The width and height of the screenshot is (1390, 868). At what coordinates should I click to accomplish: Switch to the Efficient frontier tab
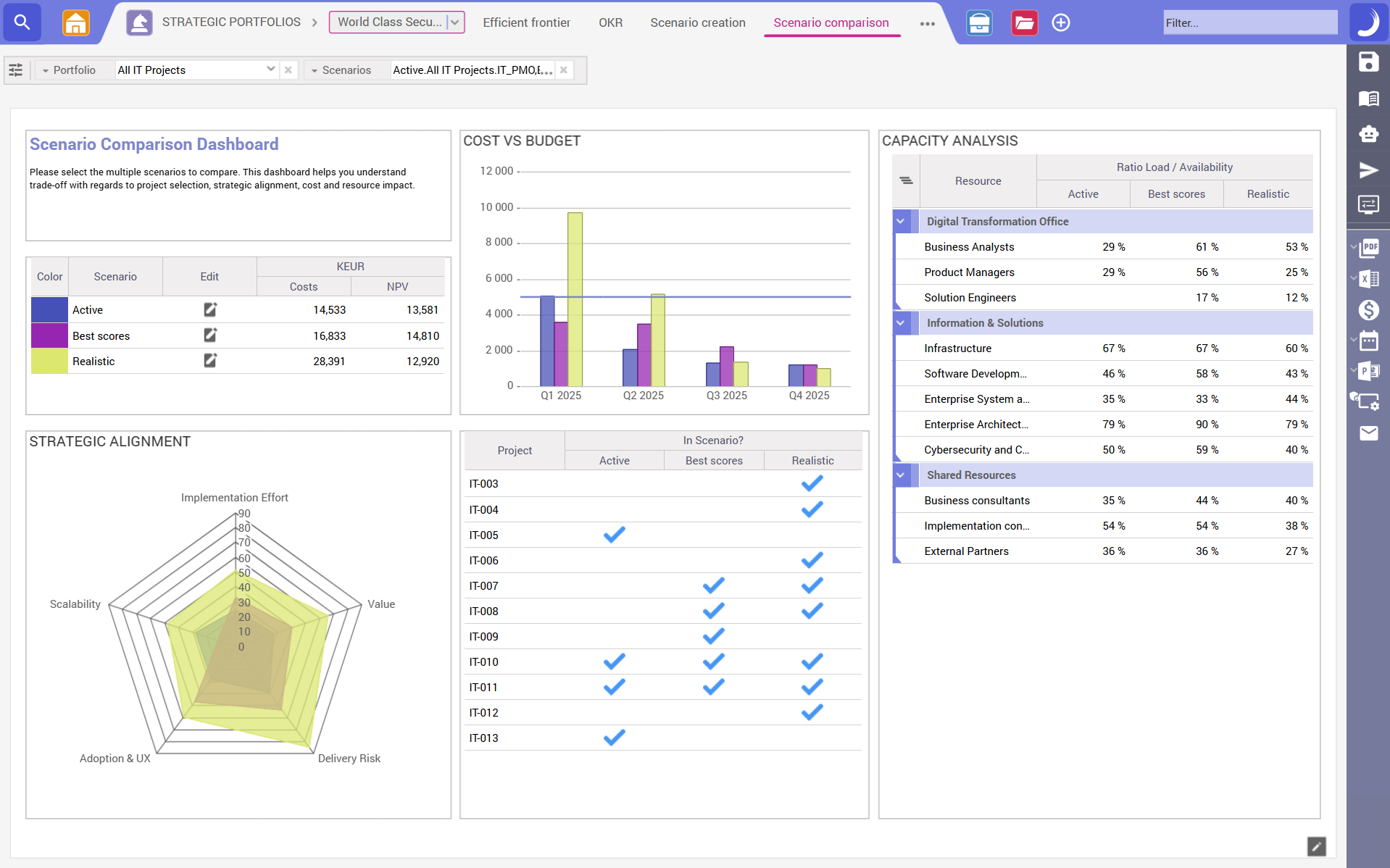point(526,22)
